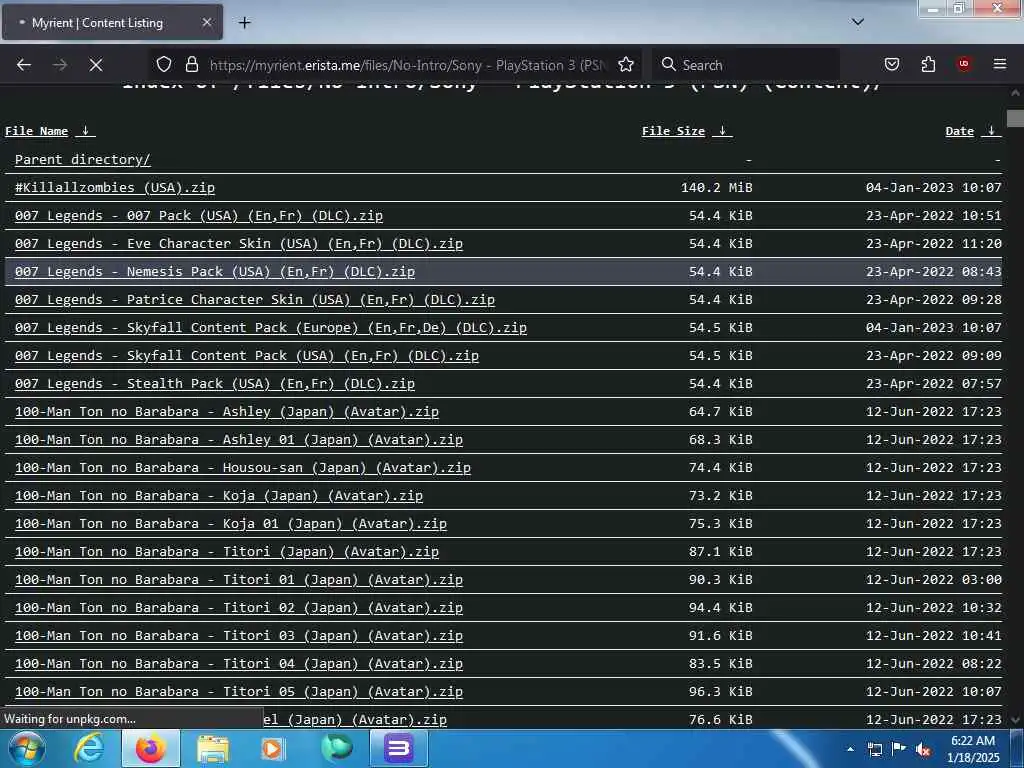Download Barabara Titori 05 Avatar zip
1024x768 pixels.
pos(238,692)
